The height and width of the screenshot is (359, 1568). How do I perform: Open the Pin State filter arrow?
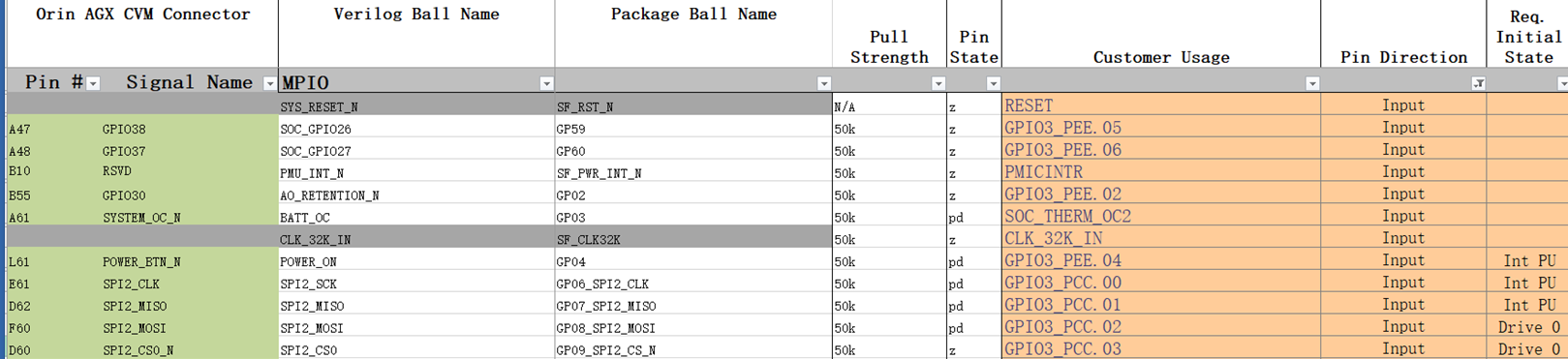[x=993, y=84]
